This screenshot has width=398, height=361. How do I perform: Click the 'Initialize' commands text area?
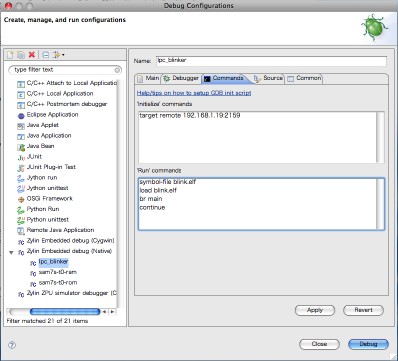(257, 137)
